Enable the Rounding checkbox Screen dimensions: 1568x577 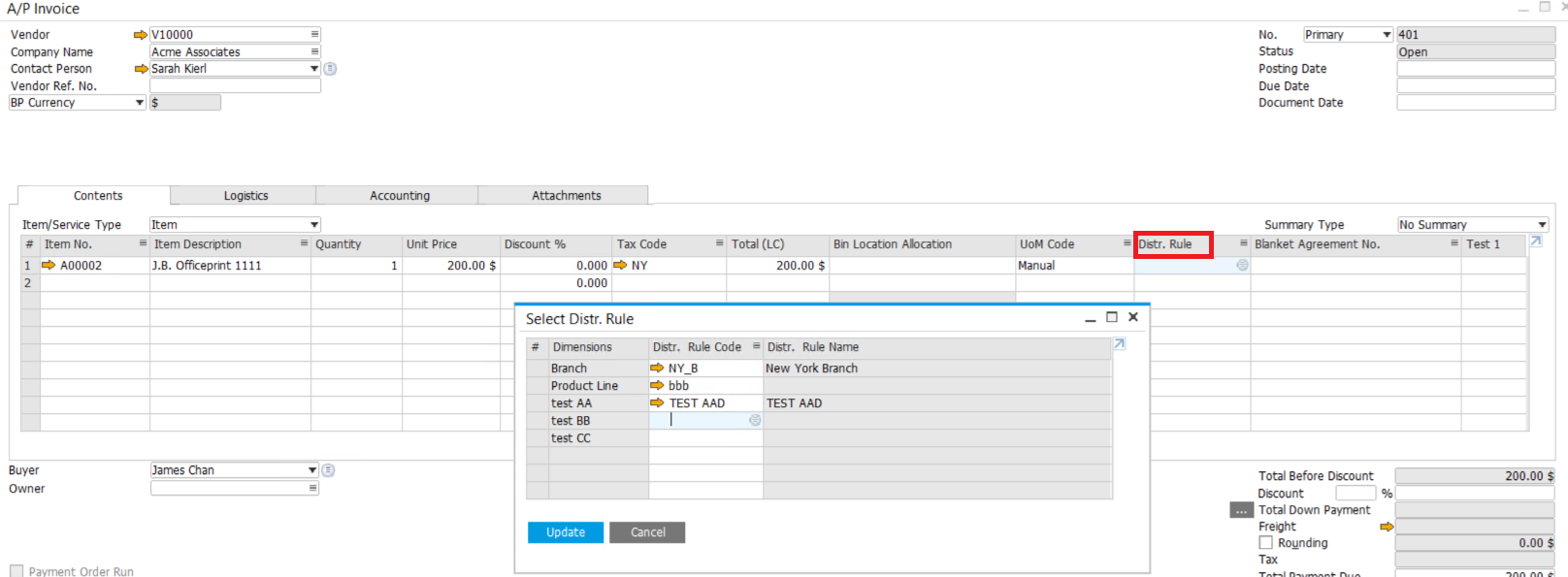point(1265,543)
